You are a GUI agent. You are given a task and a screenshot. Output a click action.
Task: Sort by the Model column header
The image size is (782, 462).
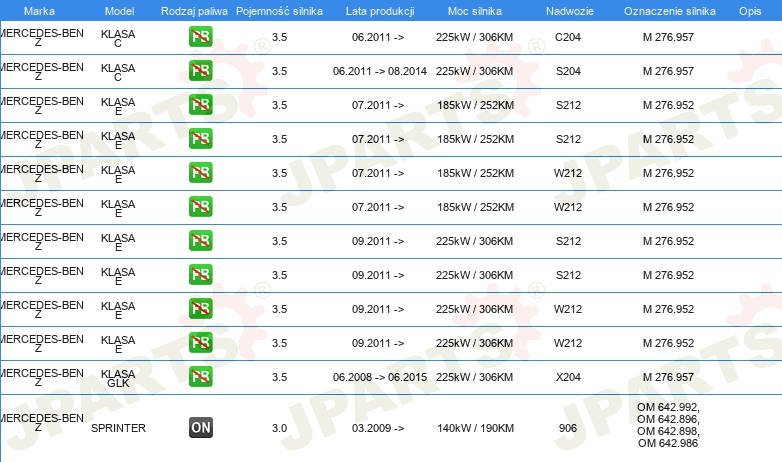119,11
